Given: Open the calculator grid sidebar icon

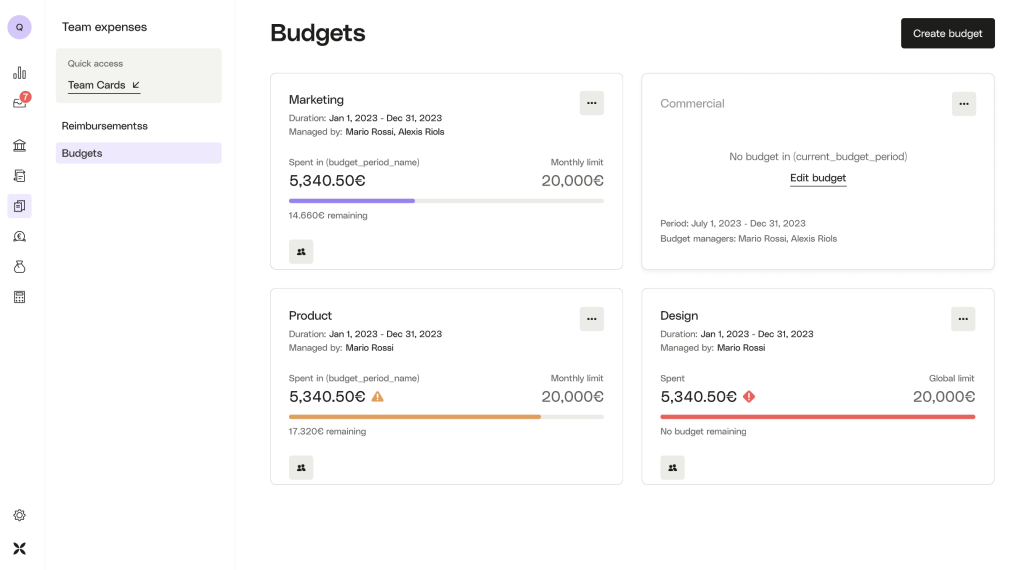Looking at the screenshot, I should (19, 297).
